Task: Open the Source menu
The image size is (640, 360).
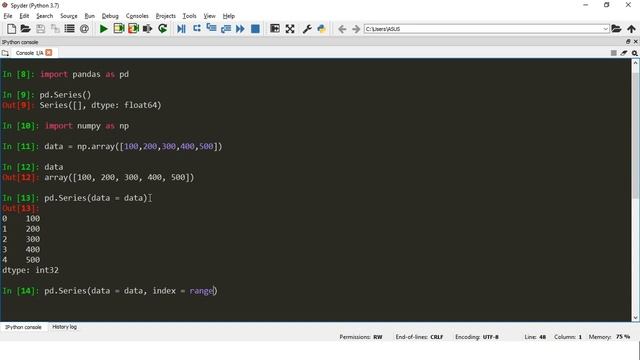Action: tap(69, 16)
